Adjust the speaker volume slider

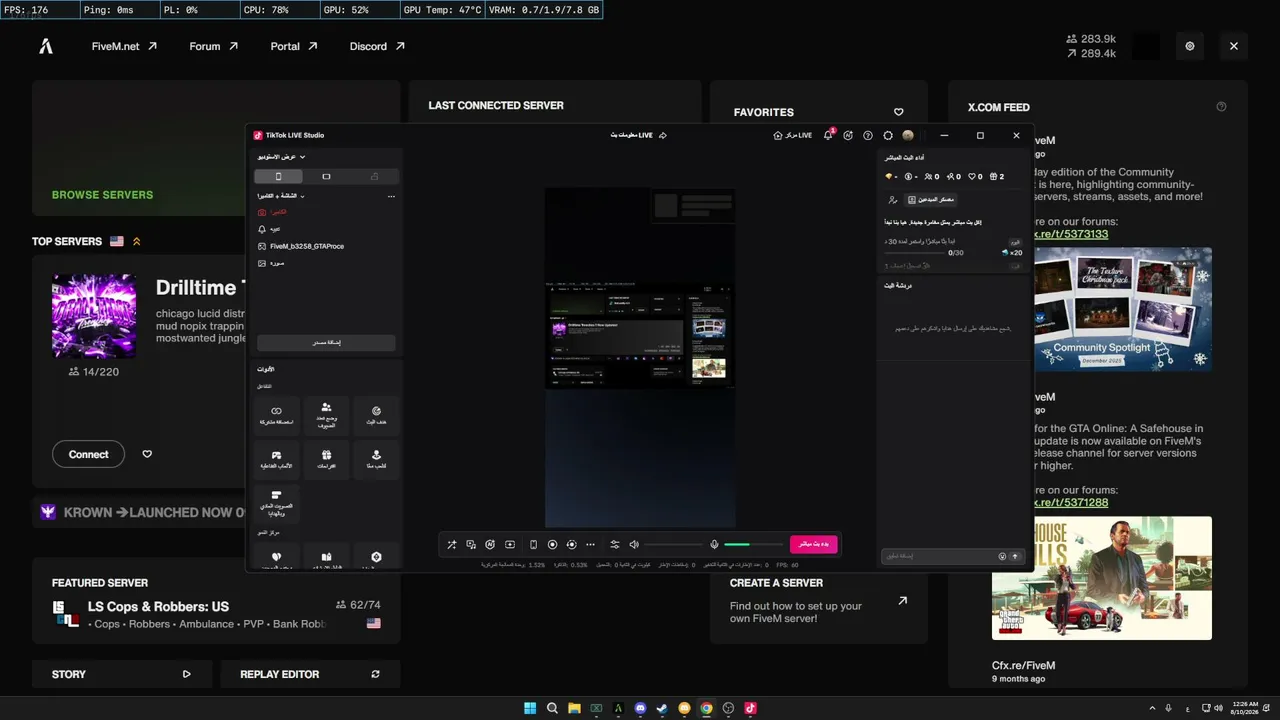tap(672, 544)
